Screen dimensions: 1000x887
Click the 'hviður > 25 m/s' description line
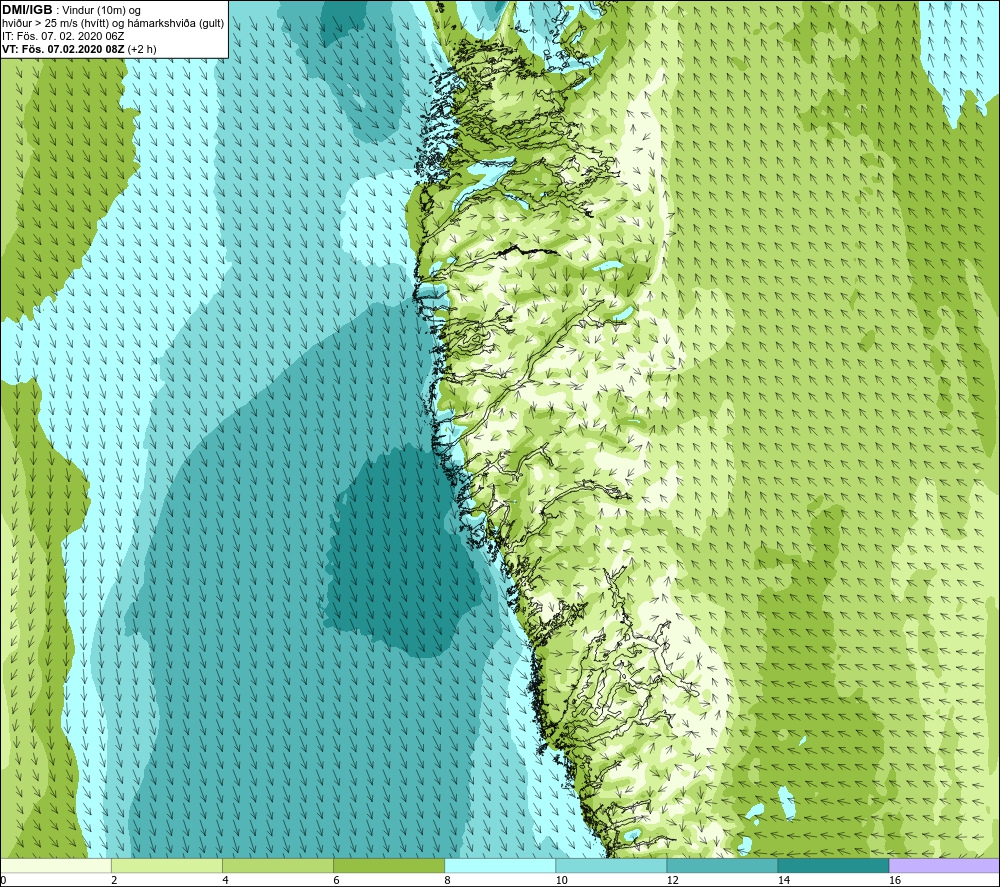tap(113, 24)
